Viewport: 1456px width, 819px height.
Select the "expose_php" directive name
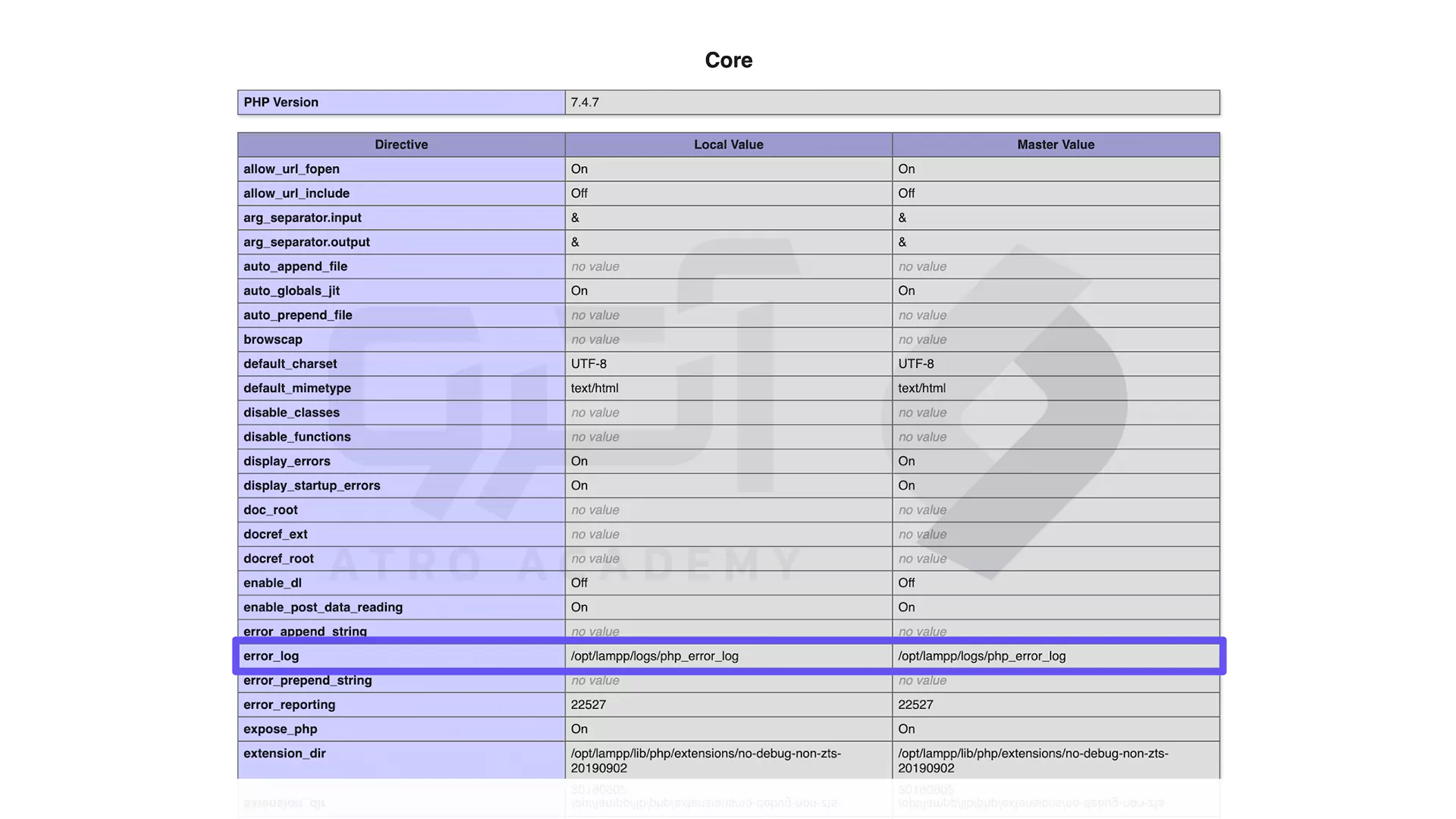[x=281, y=729]
